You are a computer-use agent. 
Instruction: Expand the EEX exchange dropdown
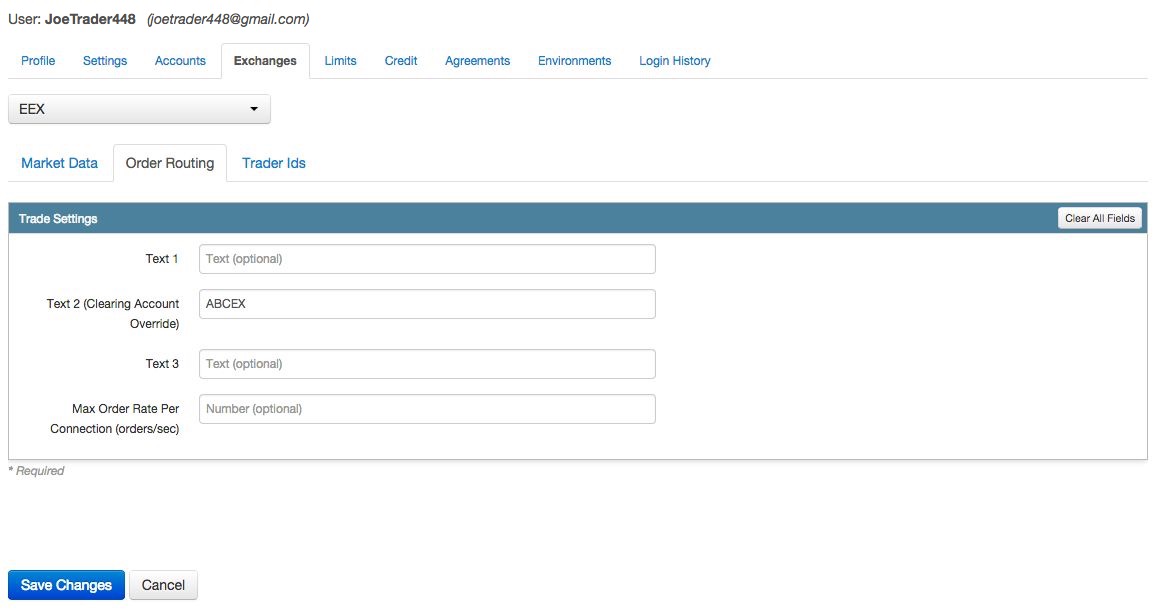coord(139,109)
